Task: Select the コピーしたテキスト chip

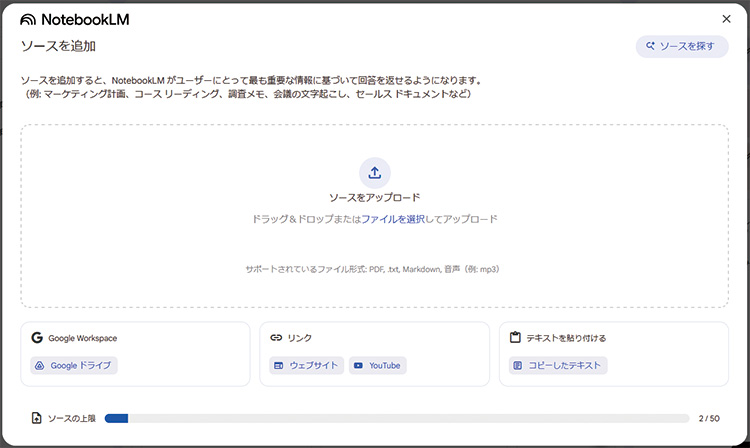Action: click(558, 366)
